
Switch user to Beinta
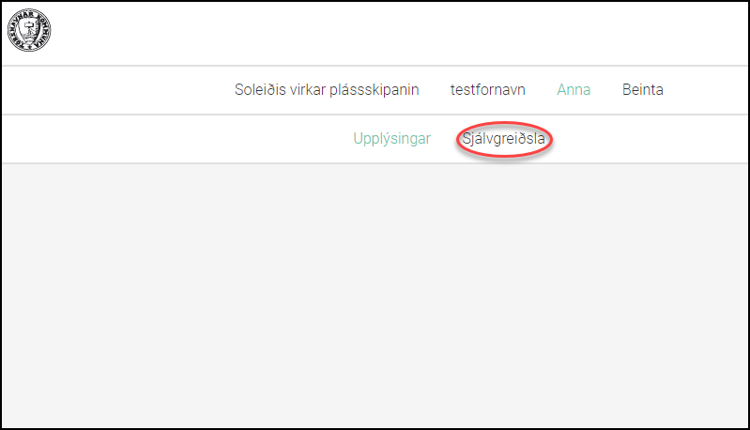click(642, 90)
